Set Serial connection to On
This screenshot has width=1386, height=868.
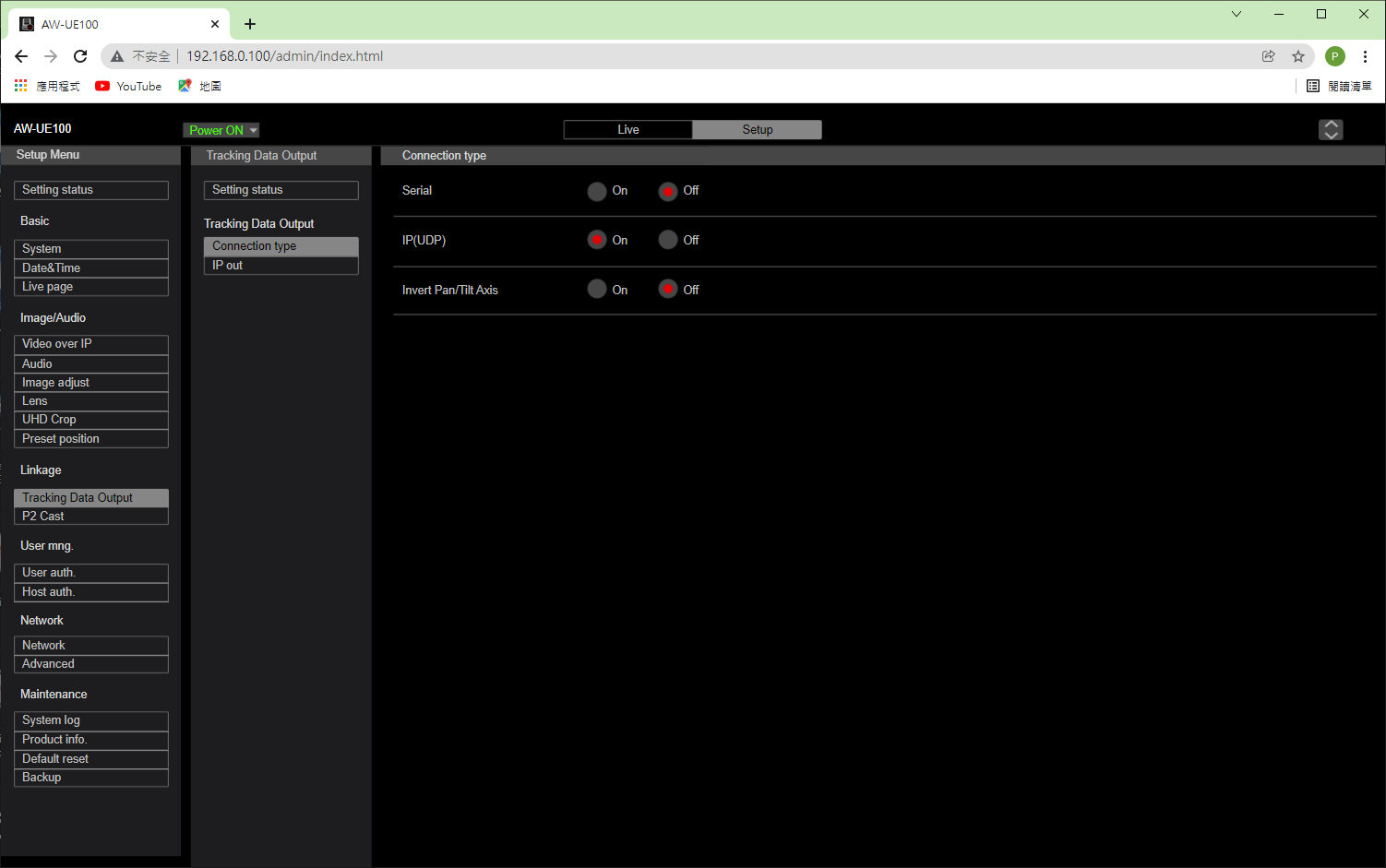pyautogui.click(x=597, y=191)
